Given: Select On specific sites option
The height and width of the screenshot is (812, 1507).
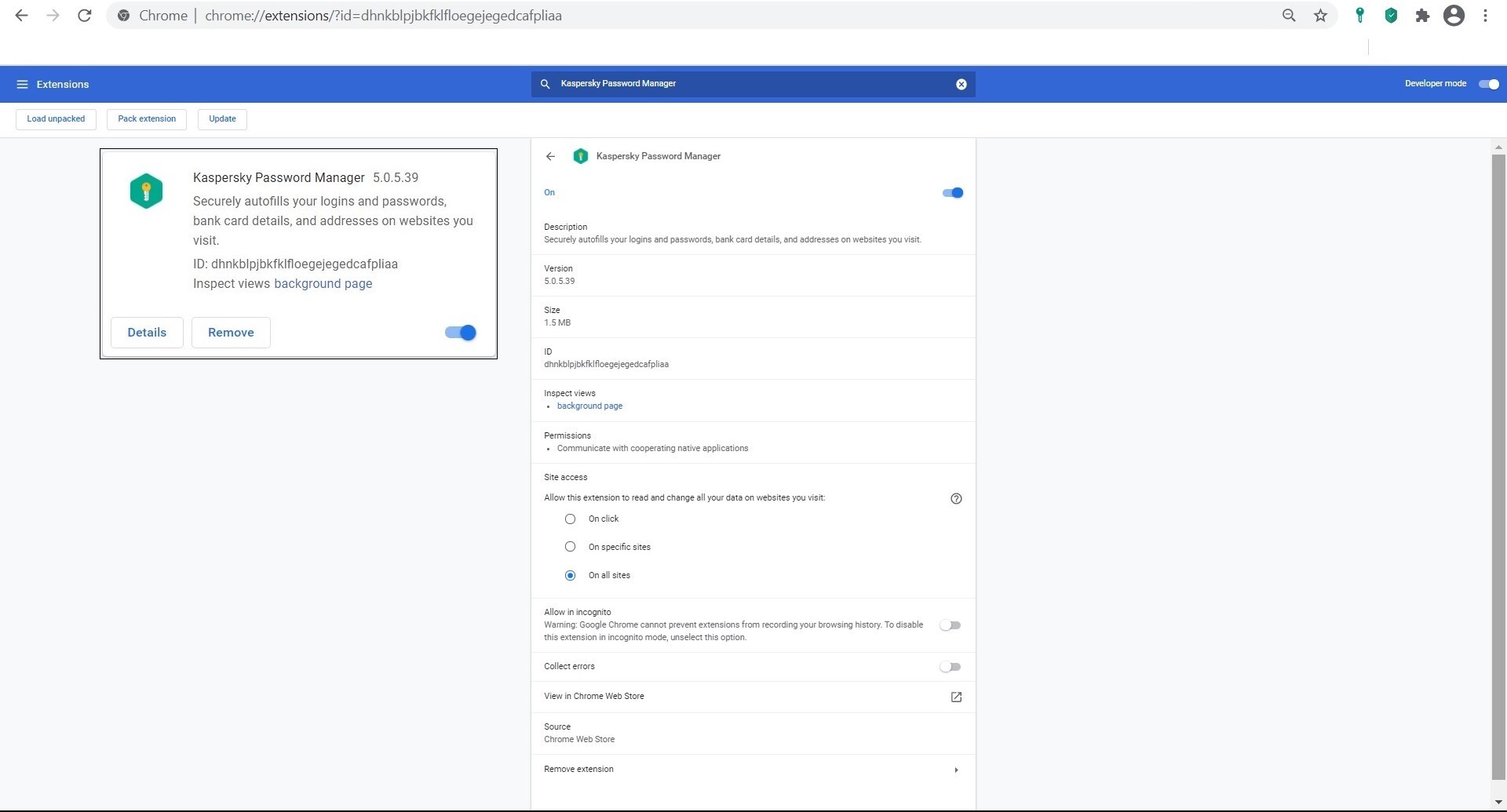Looking at the screenshot, I should (x=571, y=547).
